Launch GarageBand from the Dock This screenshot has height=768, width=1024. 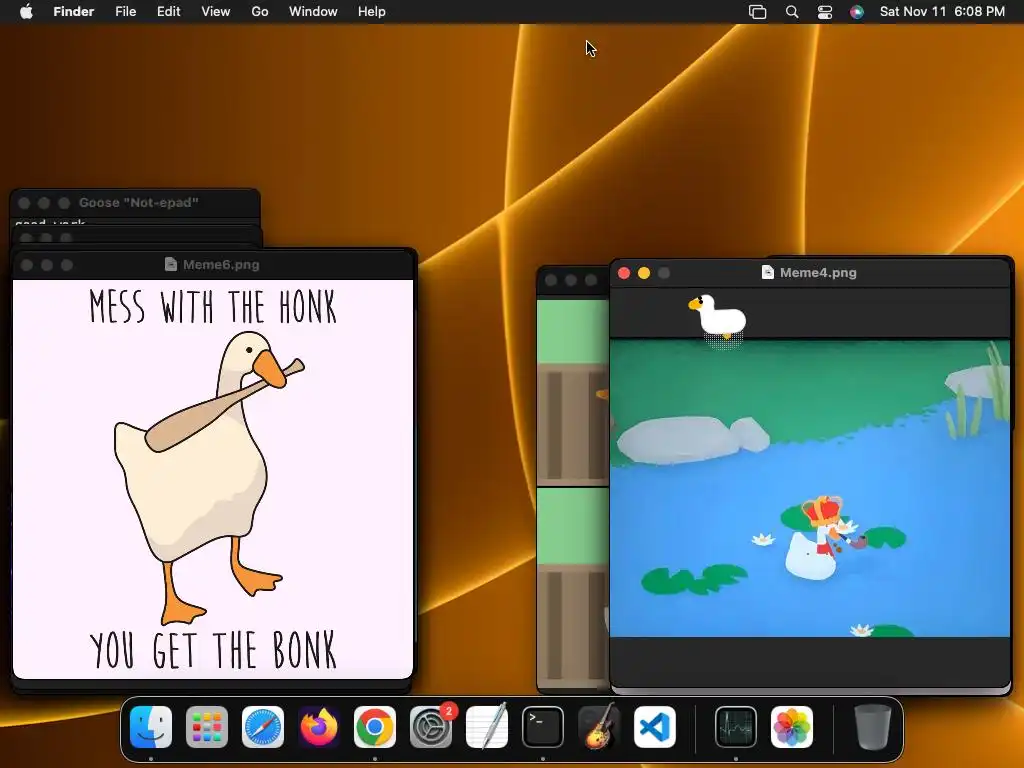599,727
